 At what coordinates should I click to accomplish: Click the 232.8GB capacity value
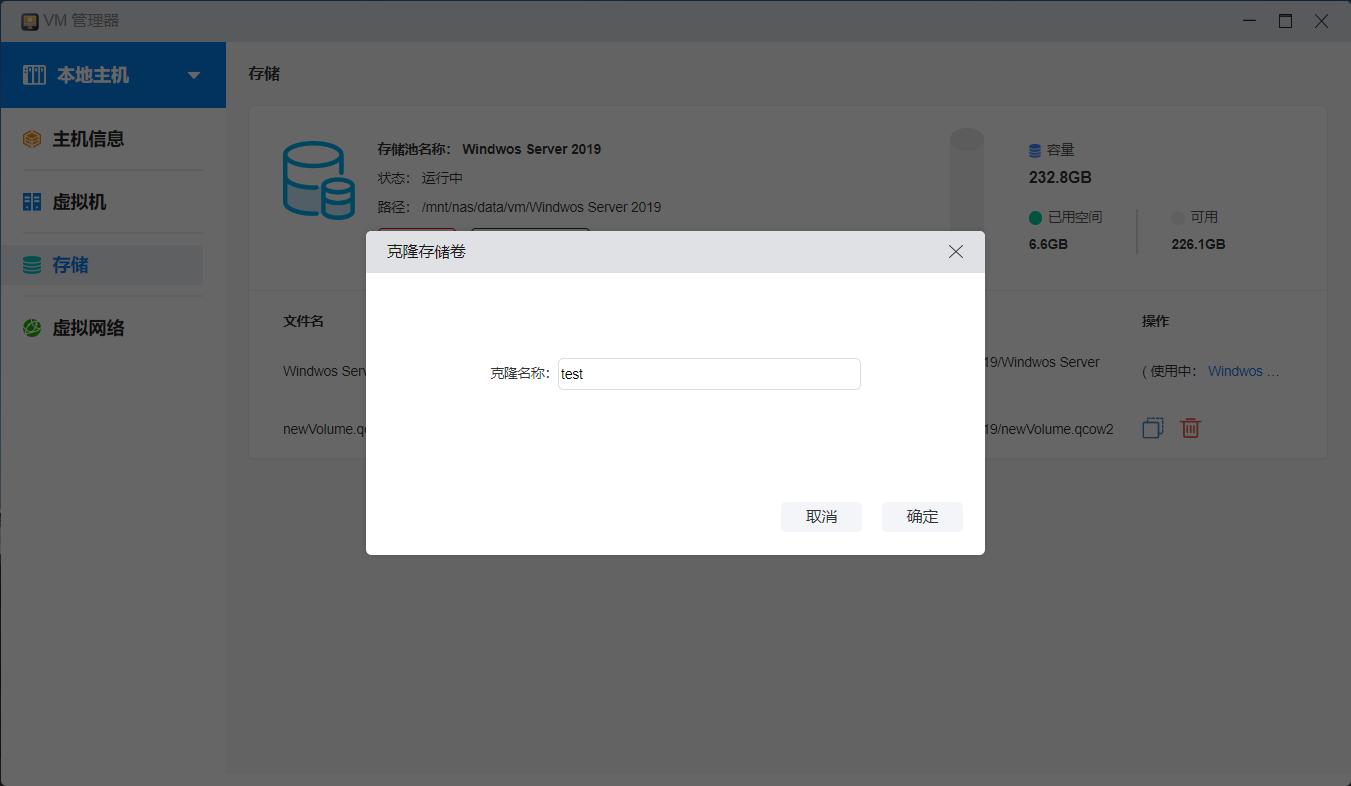pyautogui.click(x=1060, y=177)
